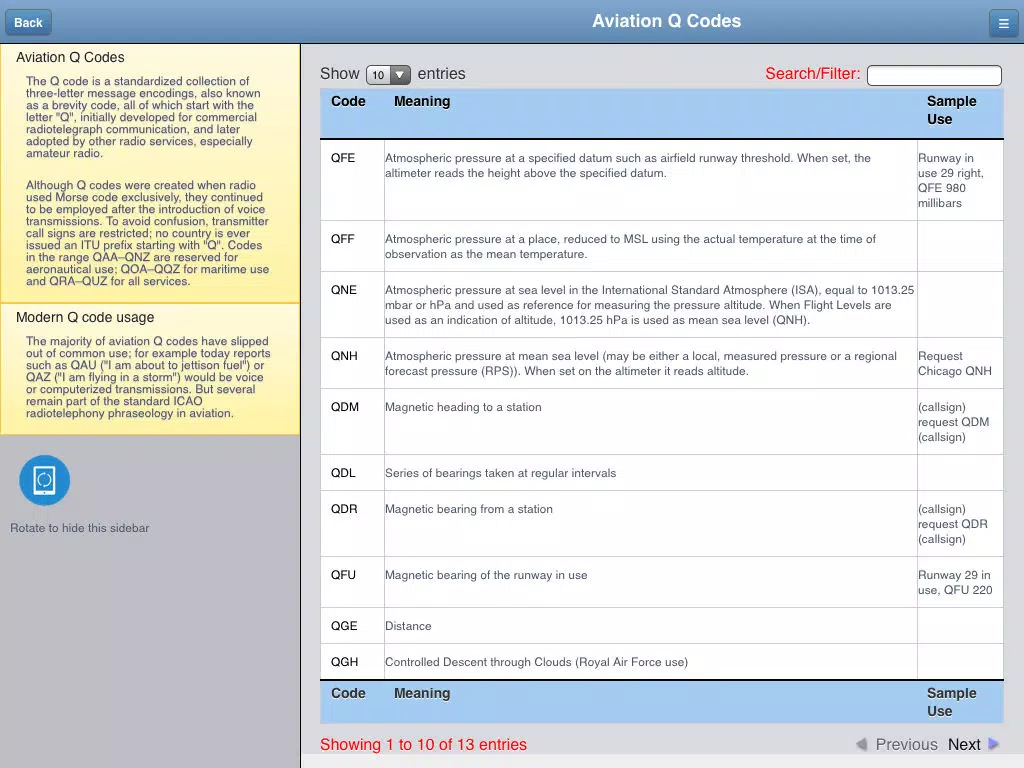Click sidebar paragraph starting 'The Q code is'
1024x768 pixels.
[x=143, y=117]
